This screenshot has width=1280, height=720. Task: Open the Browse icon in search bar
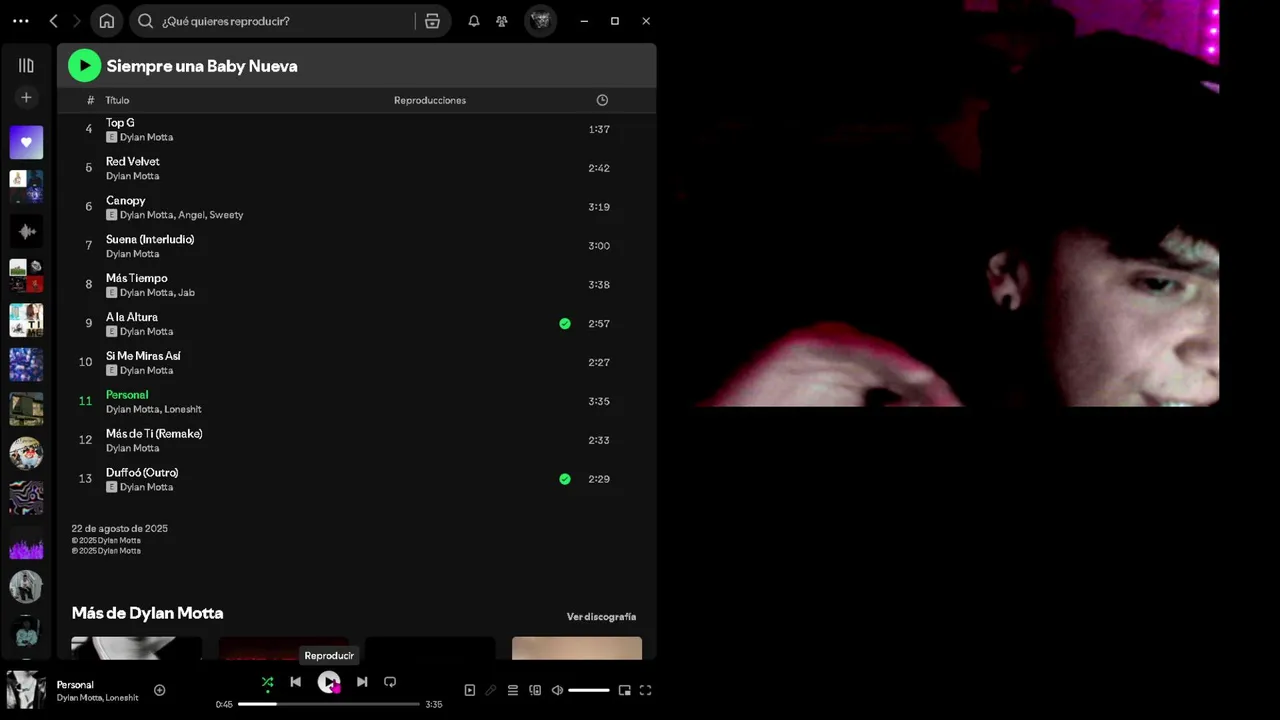(x=432, y=21)
